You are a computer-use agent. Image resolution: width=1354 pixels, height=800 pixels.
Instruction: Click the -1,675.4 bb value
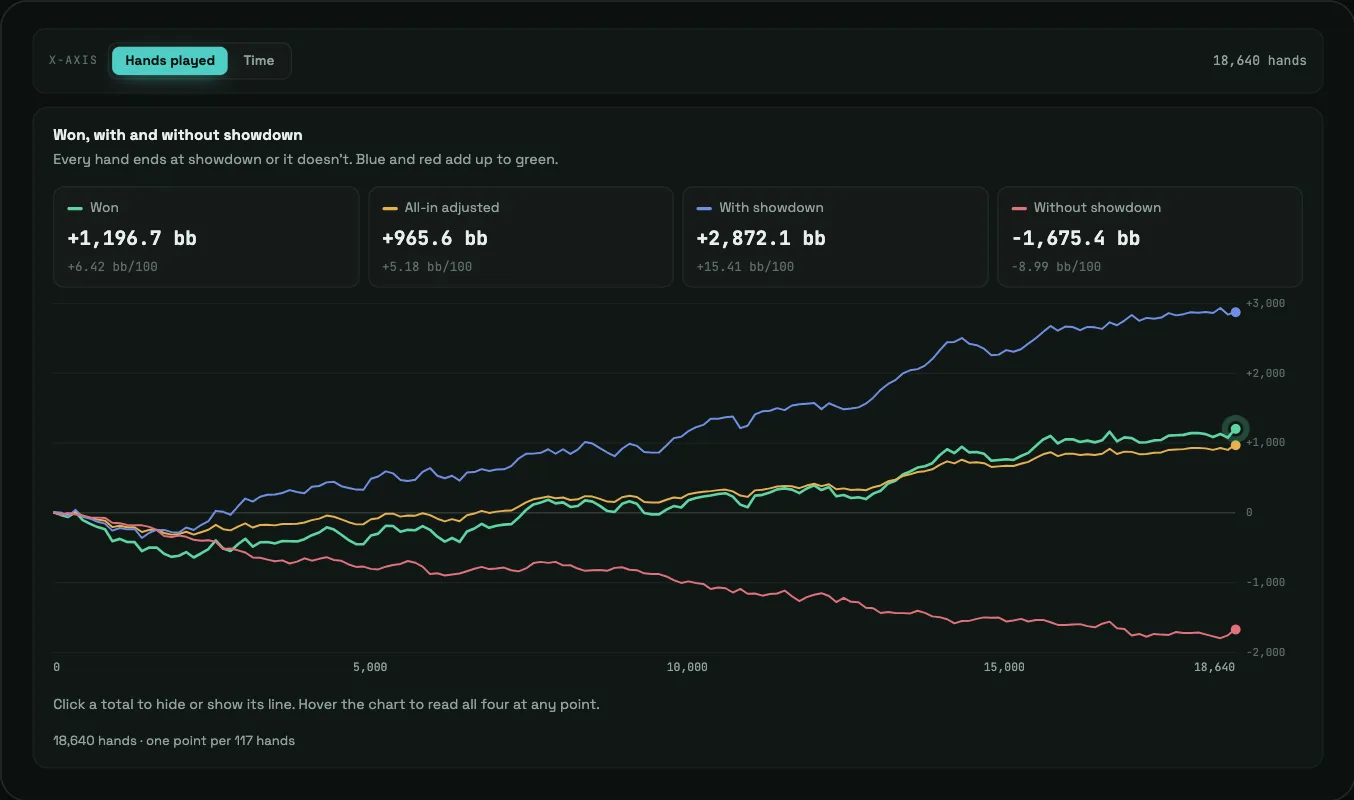coord(1076,238)
